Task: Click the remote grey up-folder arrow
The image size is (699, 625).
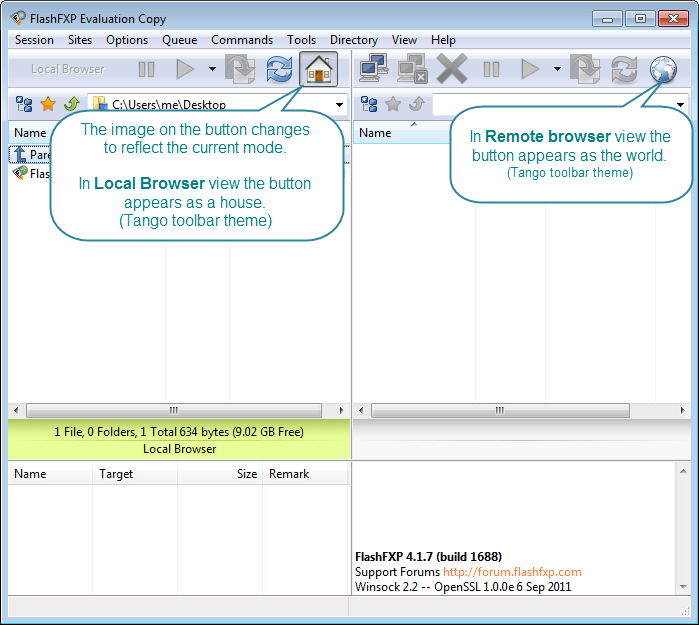Action: pyautogui.click(x=416, y=104)
